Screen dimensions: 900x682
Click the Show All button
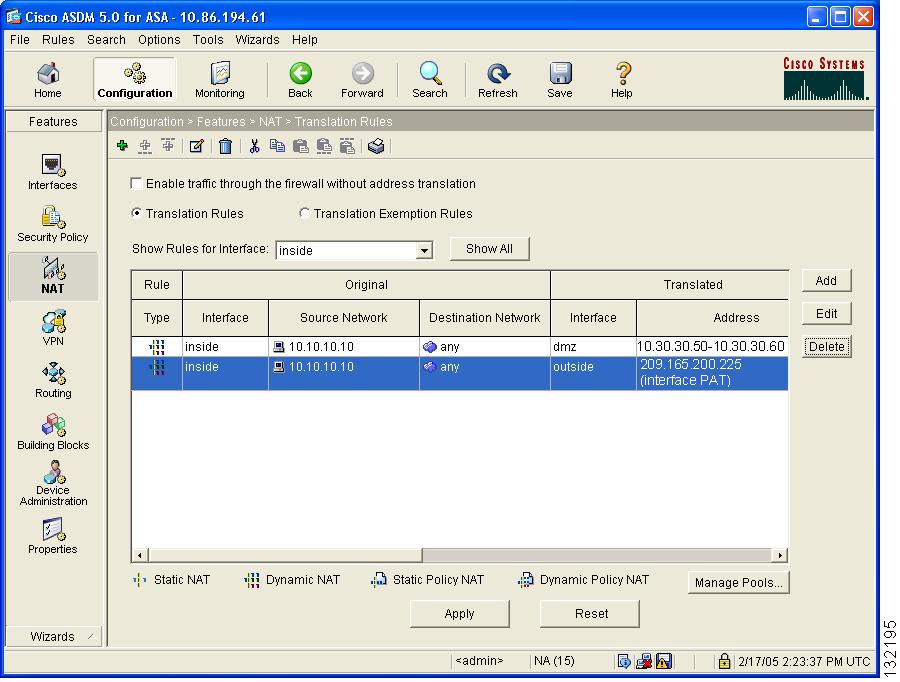click(x=490, y=249)
